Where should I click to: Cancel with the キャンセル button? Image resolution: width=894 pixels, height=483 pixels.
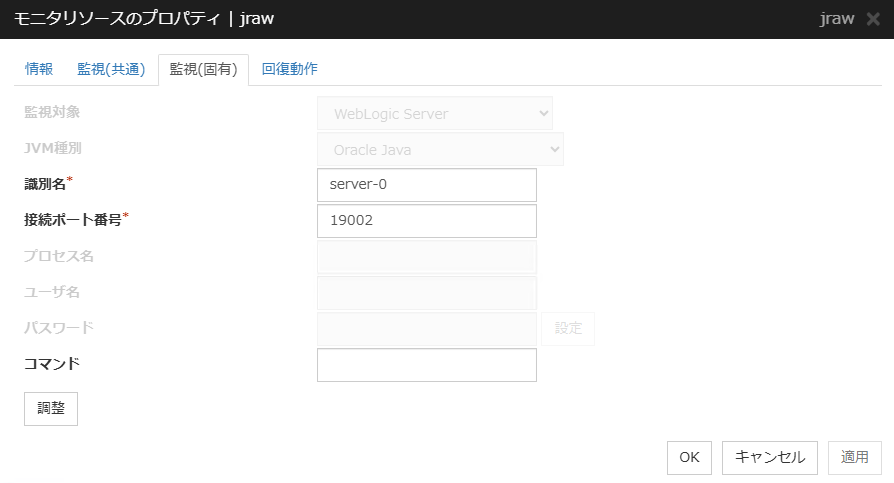770,457
